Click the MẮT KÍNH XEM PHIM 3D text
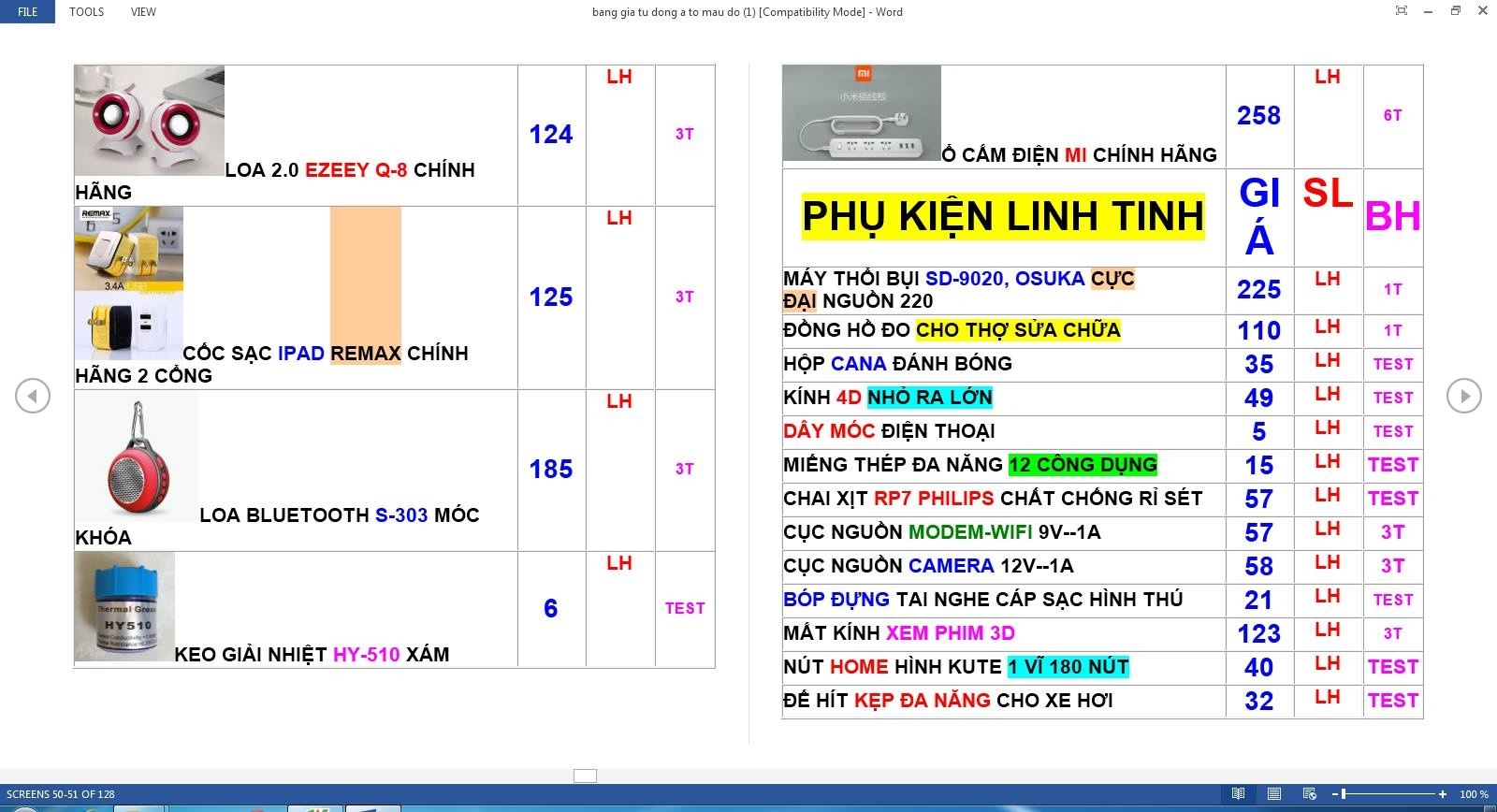The width and height of the screenshot is (1497, 812). [x=899, y=633]
